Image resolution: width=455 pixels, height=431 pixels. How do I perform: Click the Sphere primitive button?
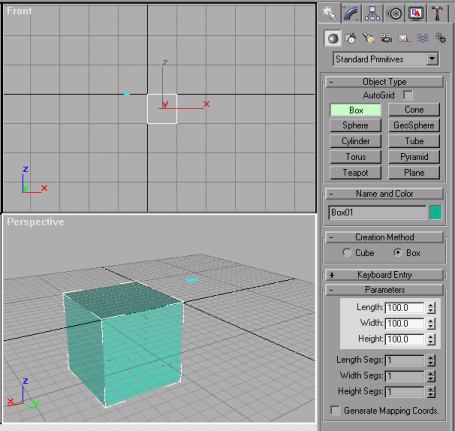(x=355, y=125)
